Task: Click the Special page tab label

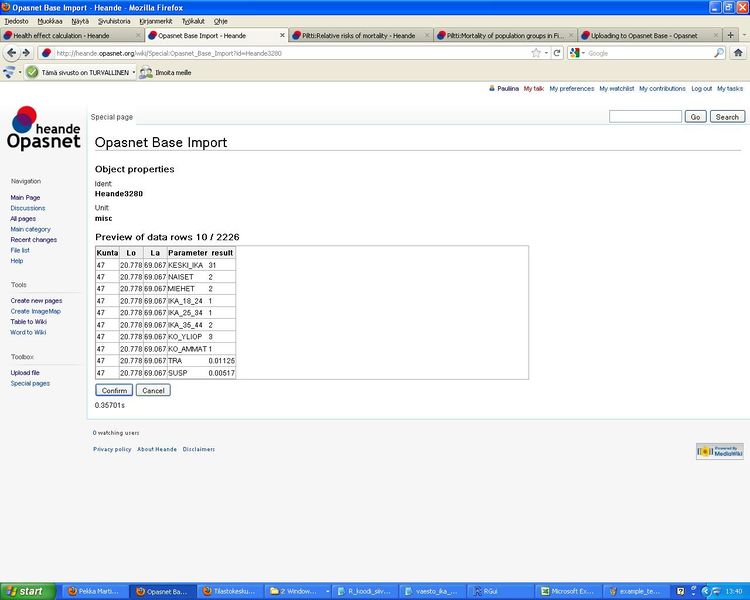Action: 112,117
